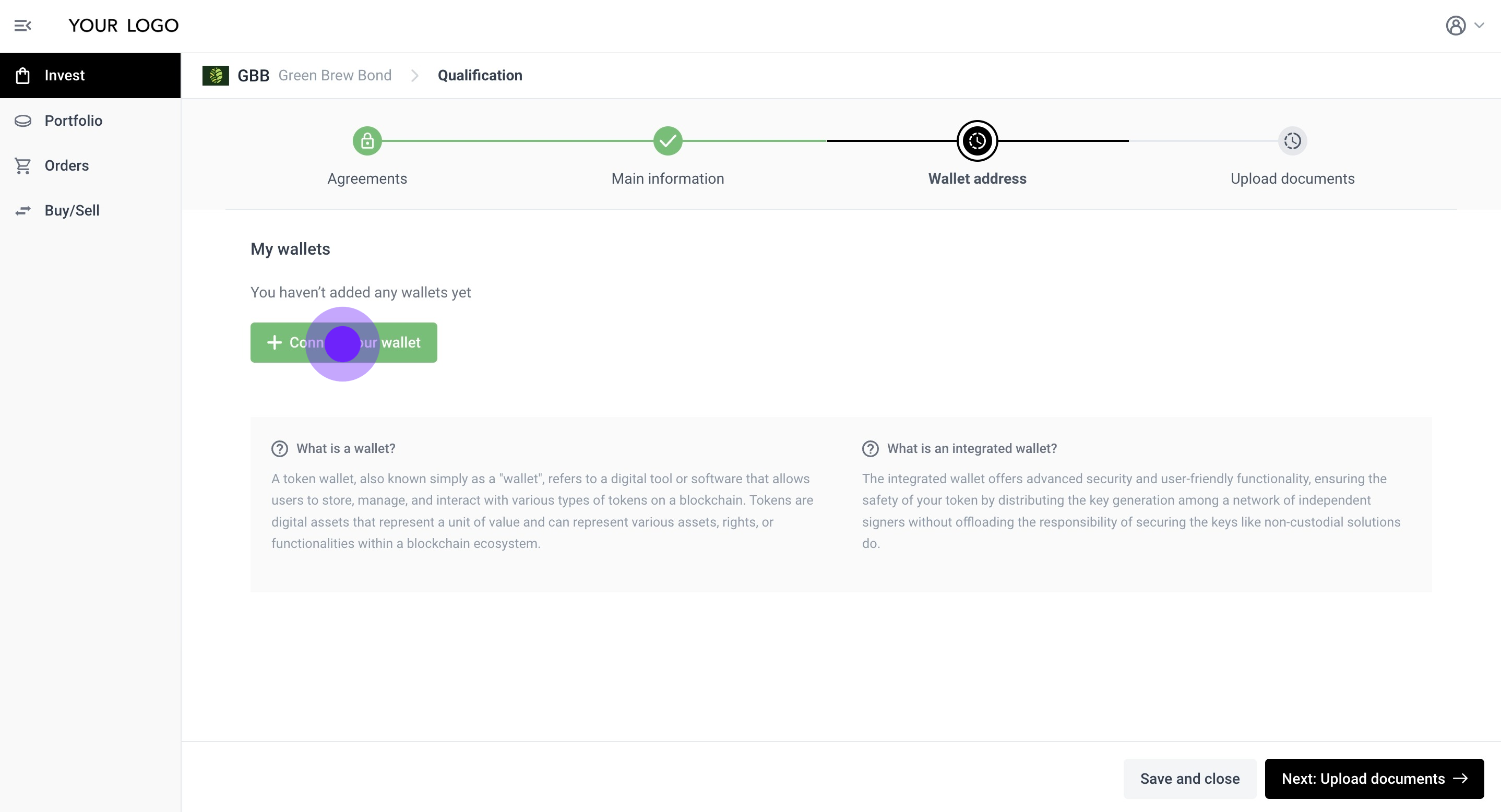The height and width of the screenshot is (812, 1501).
Task: Click the Qualification breadcrumb label
Action: click(x=480, y=75)
